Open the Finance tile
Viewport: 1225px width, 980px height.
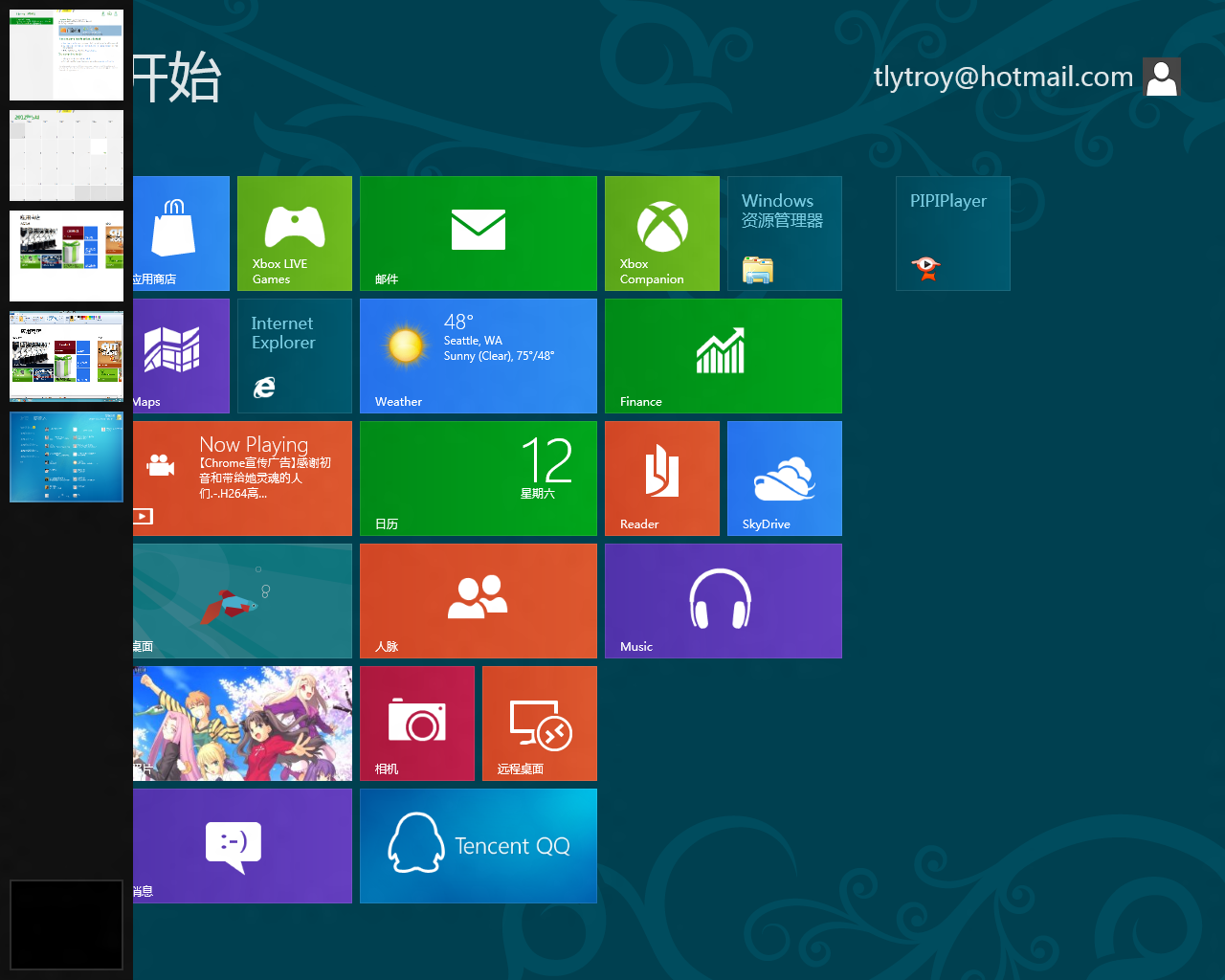click(x=724, y=356)
